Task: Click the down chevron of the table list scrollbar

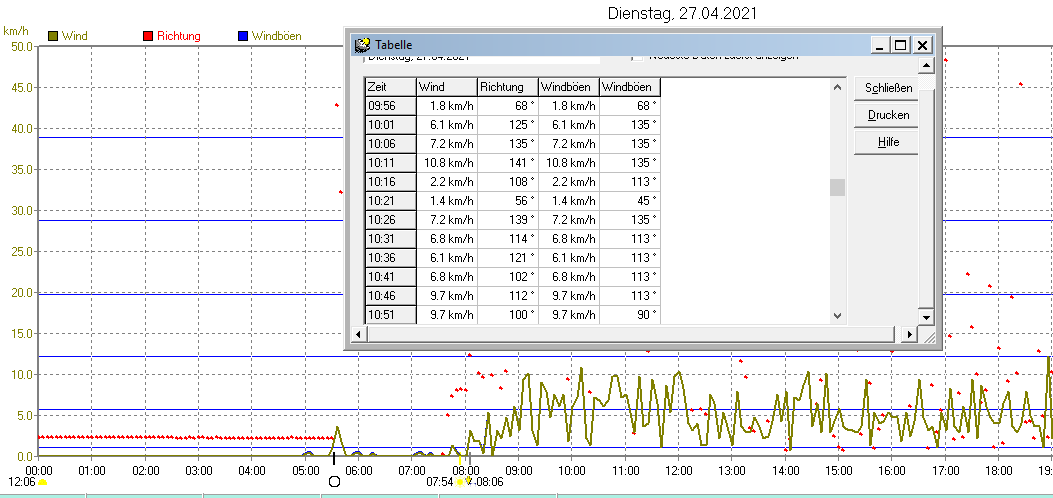Action: coord(837,315)
